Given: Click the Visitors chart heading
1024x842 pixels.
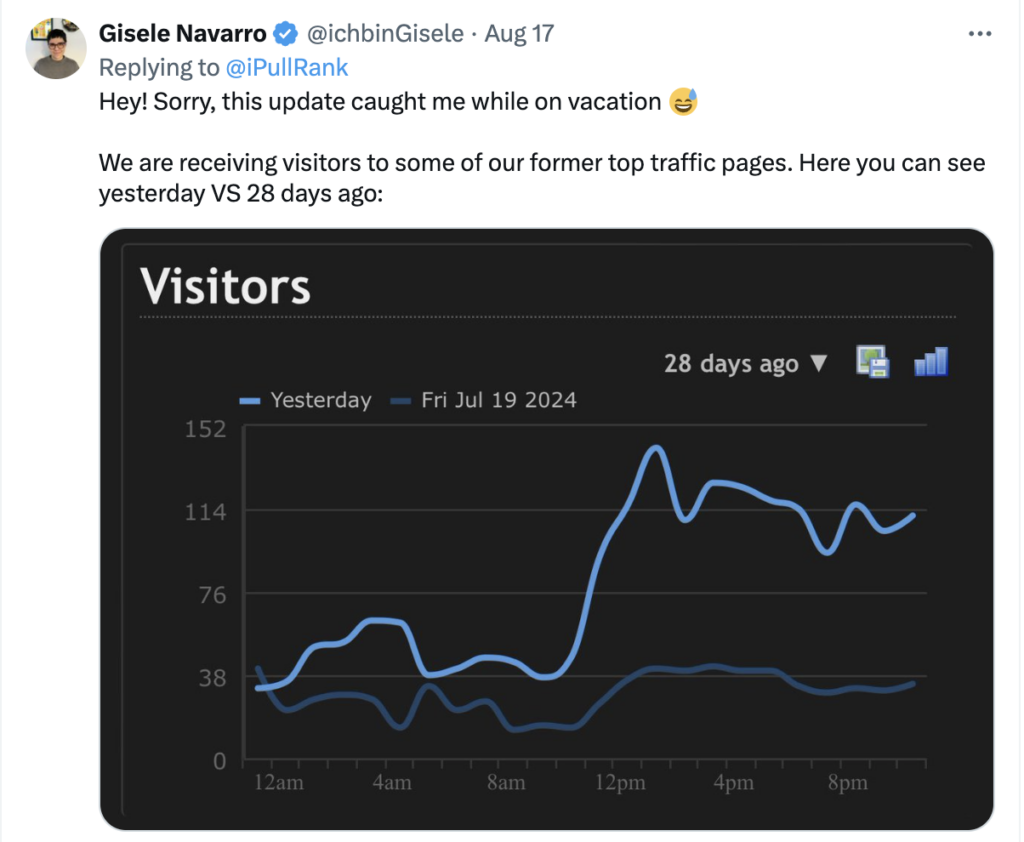Looking at the screenshot, I should 226,287.
